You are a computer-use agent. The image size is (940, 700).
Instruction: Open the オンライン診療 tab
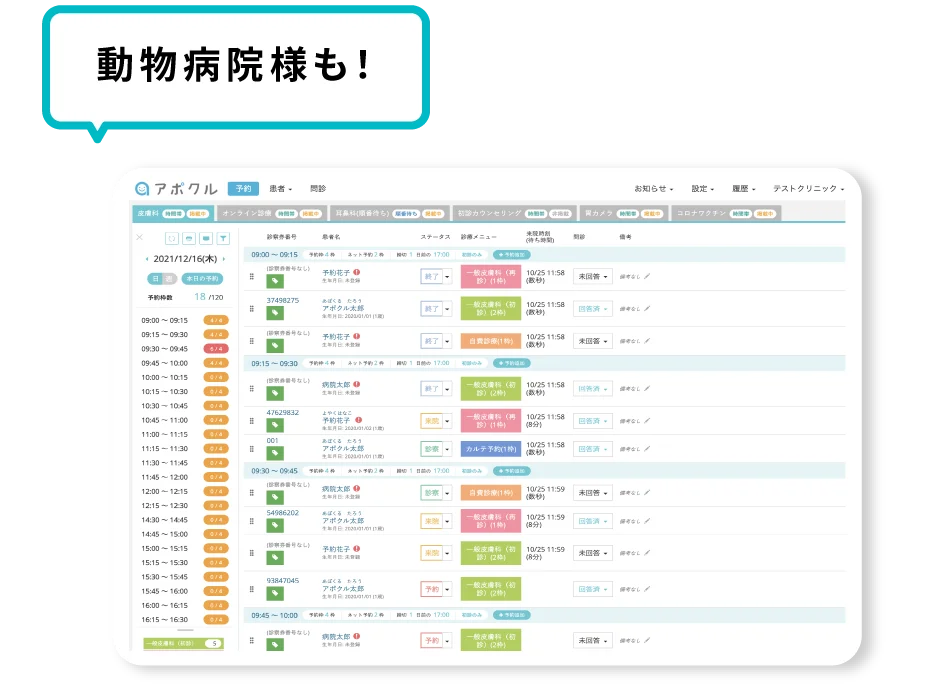[246, 213]
